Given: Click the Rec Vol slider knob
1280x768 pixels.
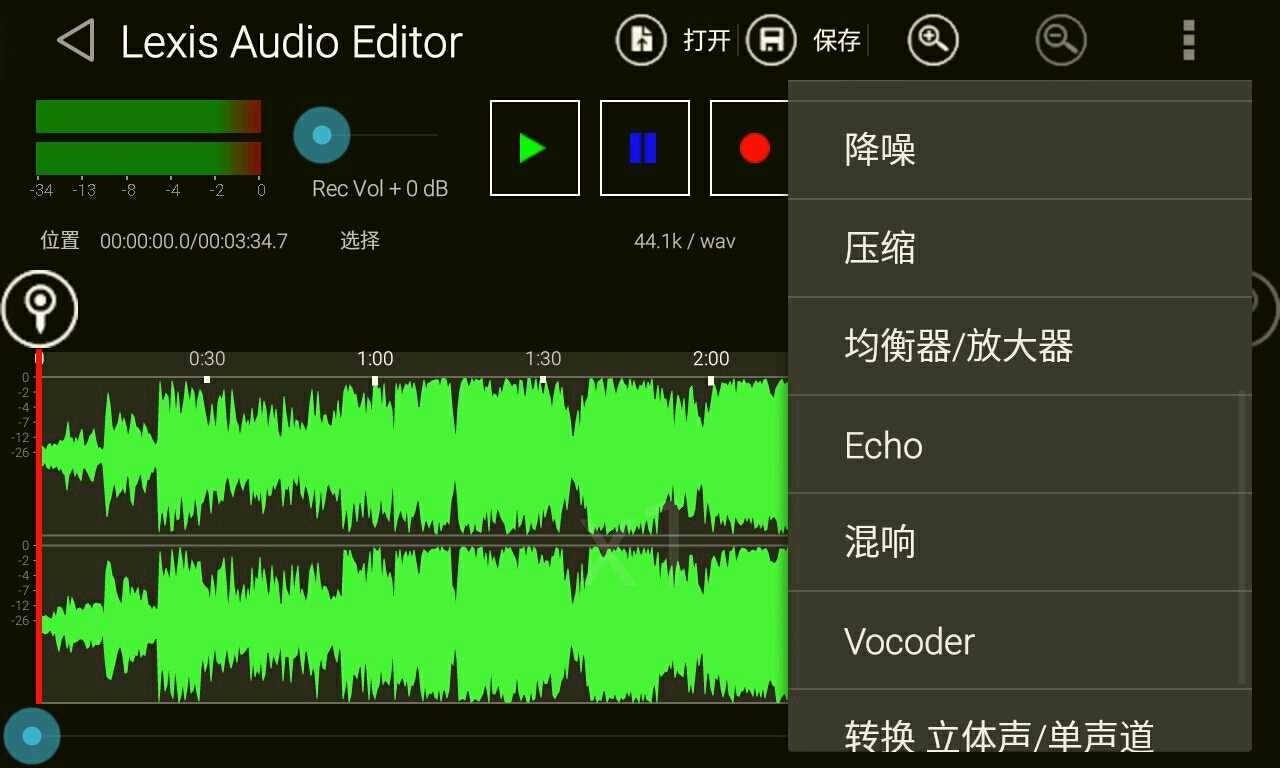Looking at the screenshot, I should 321,135.
